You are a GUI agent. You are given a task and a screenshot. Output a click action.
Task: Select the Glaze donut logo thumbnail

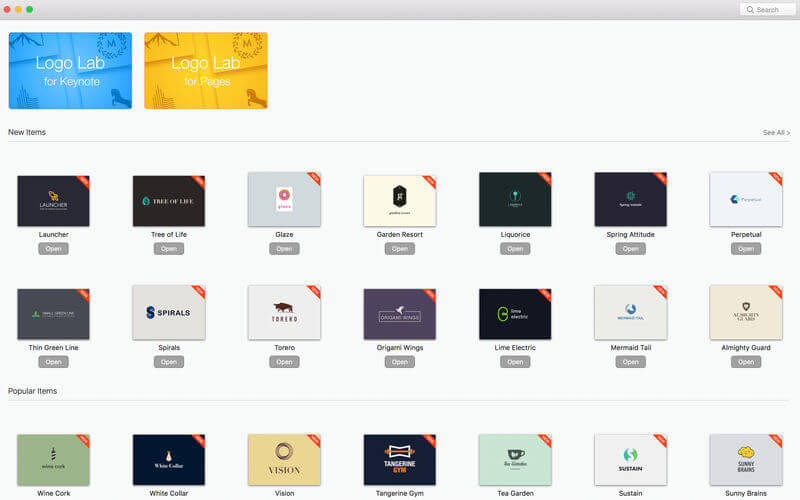pyautogui.click(x=284, y=199)
